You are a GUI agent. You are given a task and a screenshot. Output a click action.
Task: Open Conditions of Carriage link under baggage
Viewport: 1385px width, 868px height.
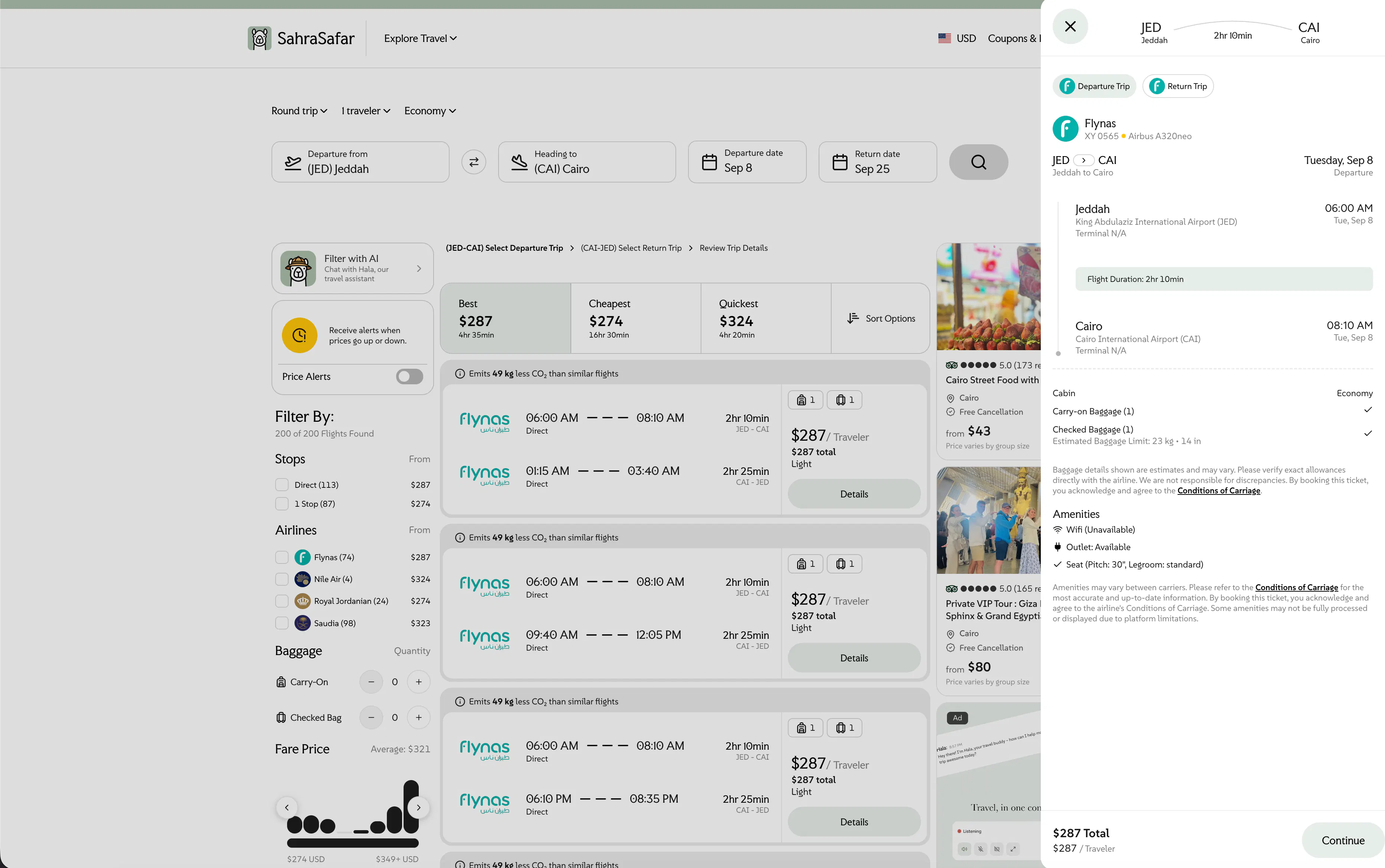coord(1218,491)
